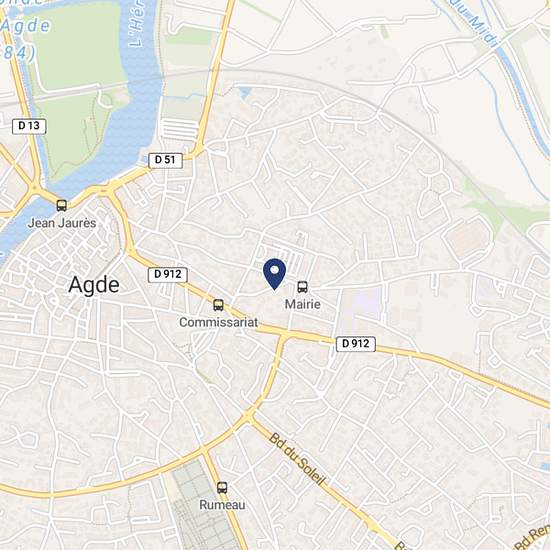Click the D 912 shield near Agde

(x=168, y=275)
